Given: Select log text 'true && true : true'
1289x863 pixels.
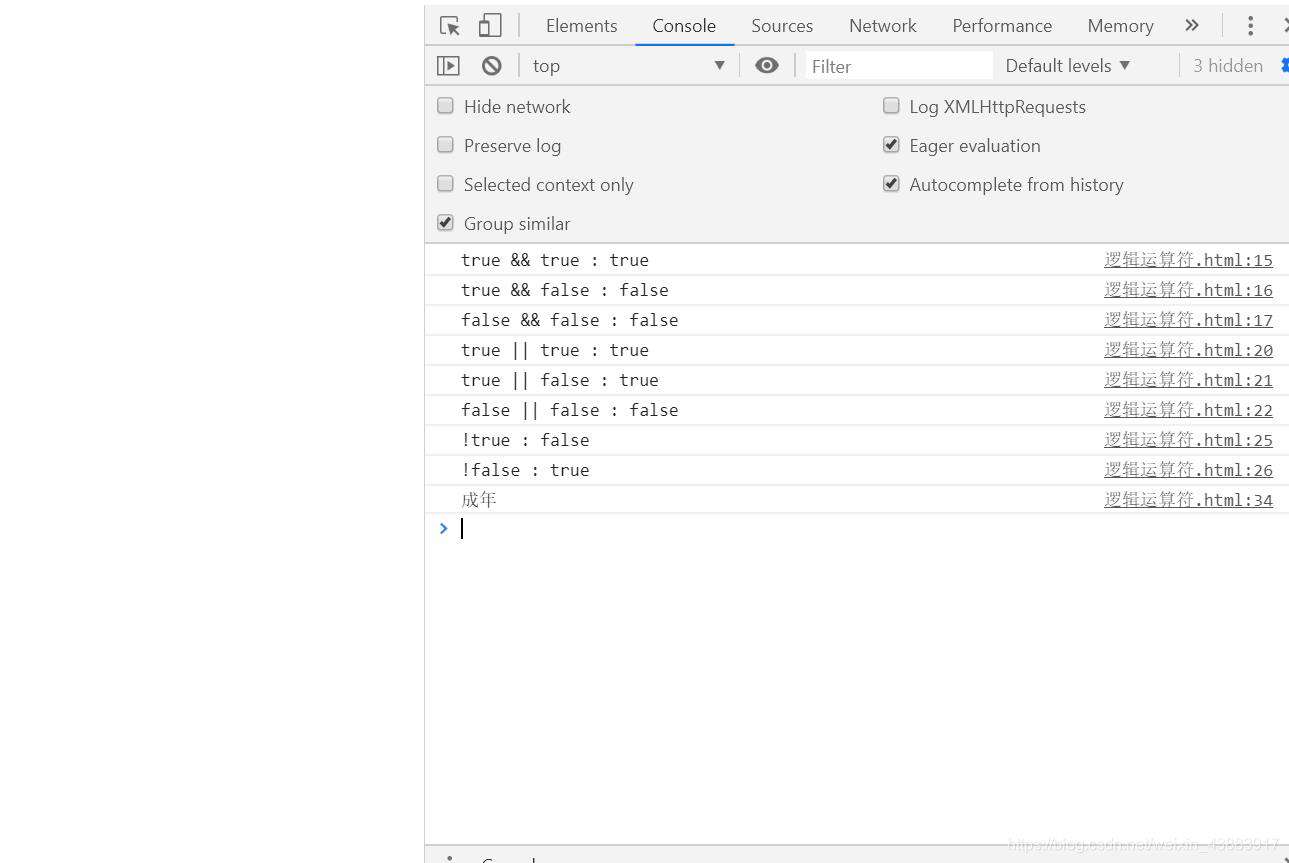Looking at the screenshot, I should [x=555, y=260].
